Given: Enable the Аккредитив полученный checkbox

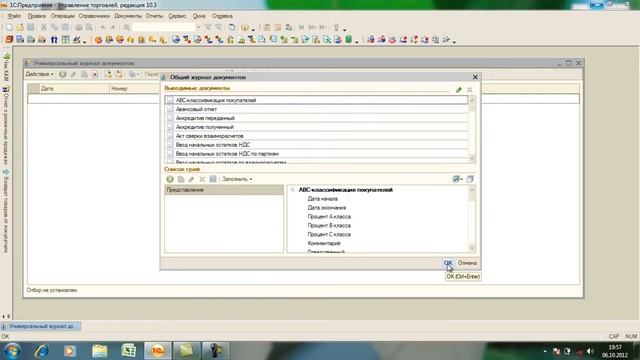Looking at the screenshot, I should click(170, 127).
